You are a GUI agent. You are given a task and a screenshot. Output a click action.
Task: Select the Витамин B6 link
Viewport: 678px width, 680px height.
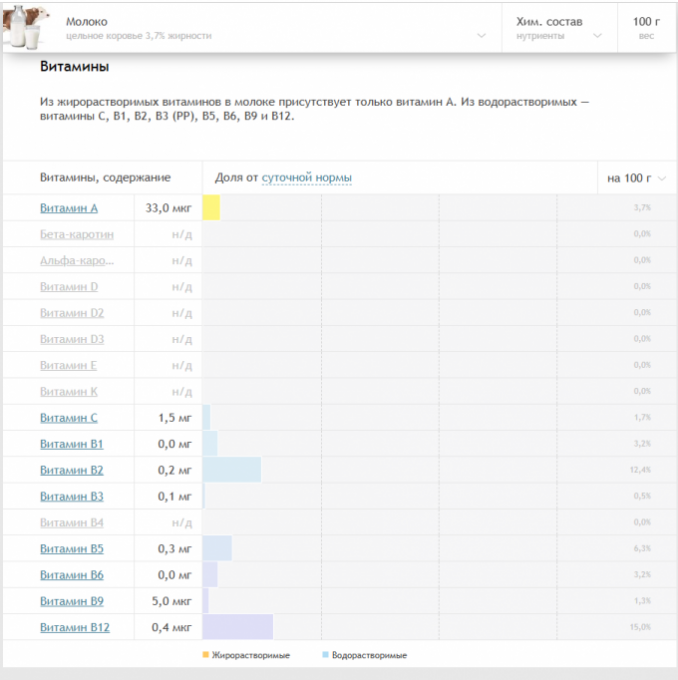point(71,575)
